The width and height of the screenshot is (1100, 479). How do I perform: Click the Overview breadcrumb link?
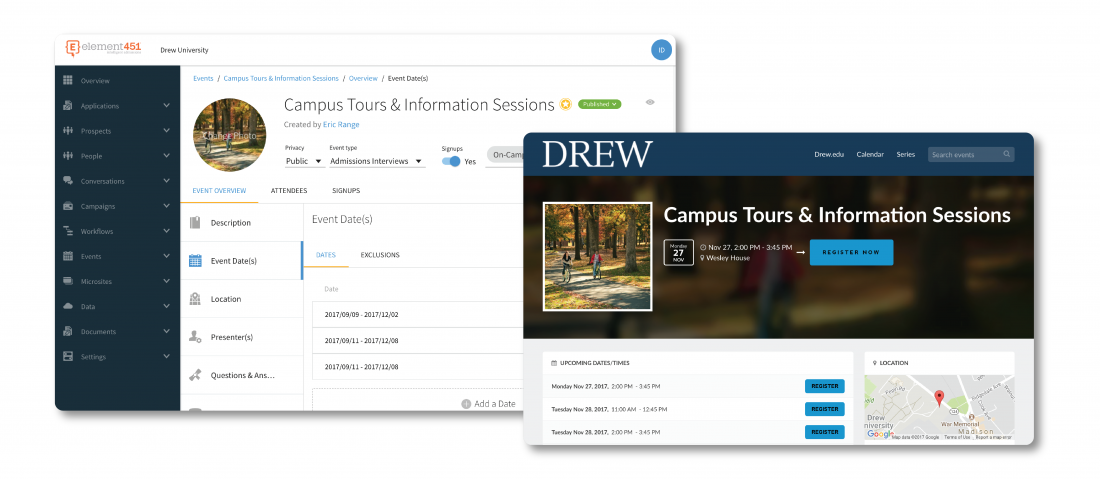[363, 79]
